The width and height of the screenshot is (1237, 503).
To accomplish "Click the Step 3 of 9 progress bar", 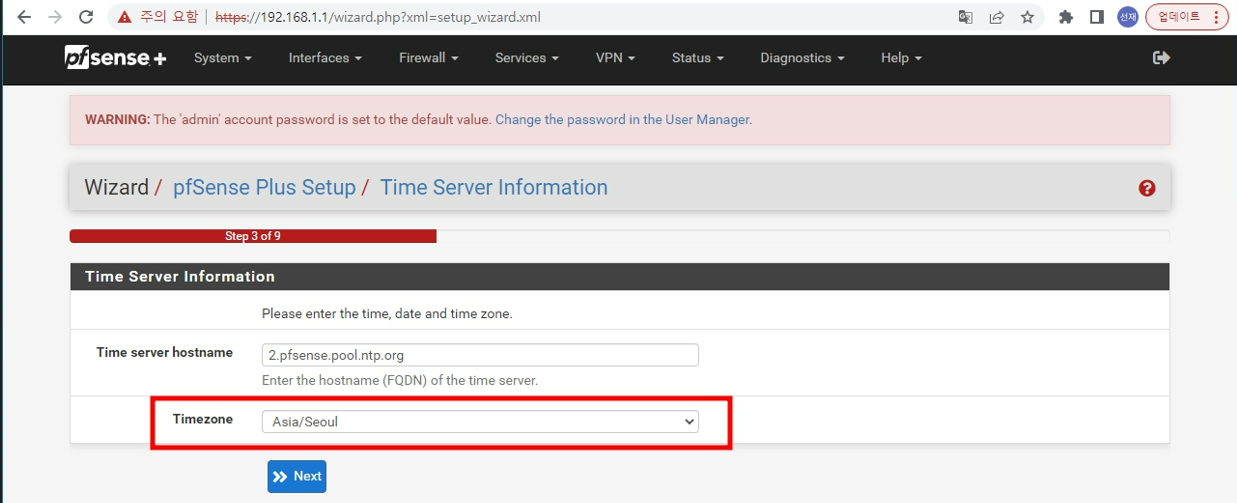I will click(x=253, y=237).
